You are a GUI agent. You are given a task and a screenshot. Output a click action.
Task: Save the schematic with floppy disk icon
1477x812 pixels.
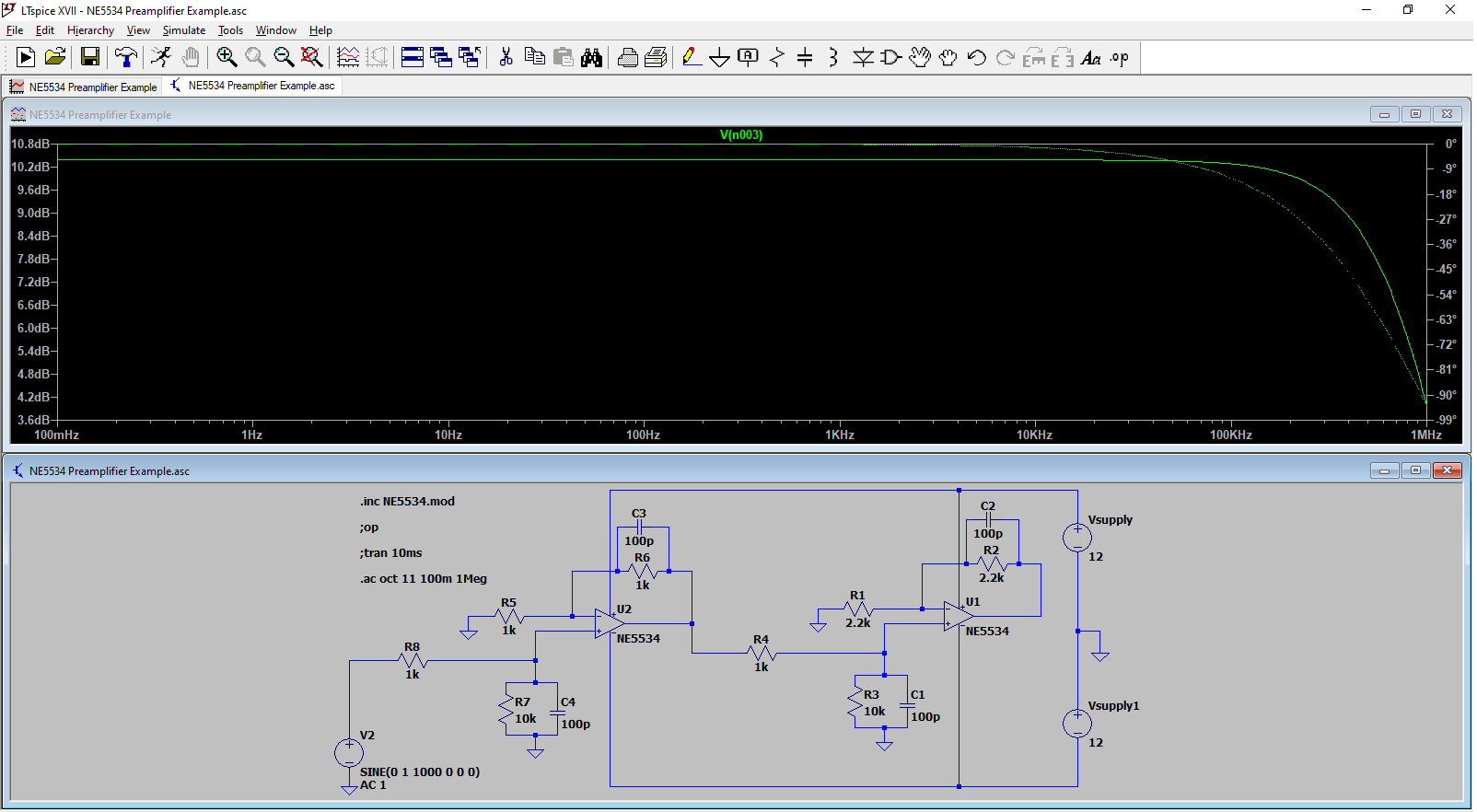click(90, 57)
